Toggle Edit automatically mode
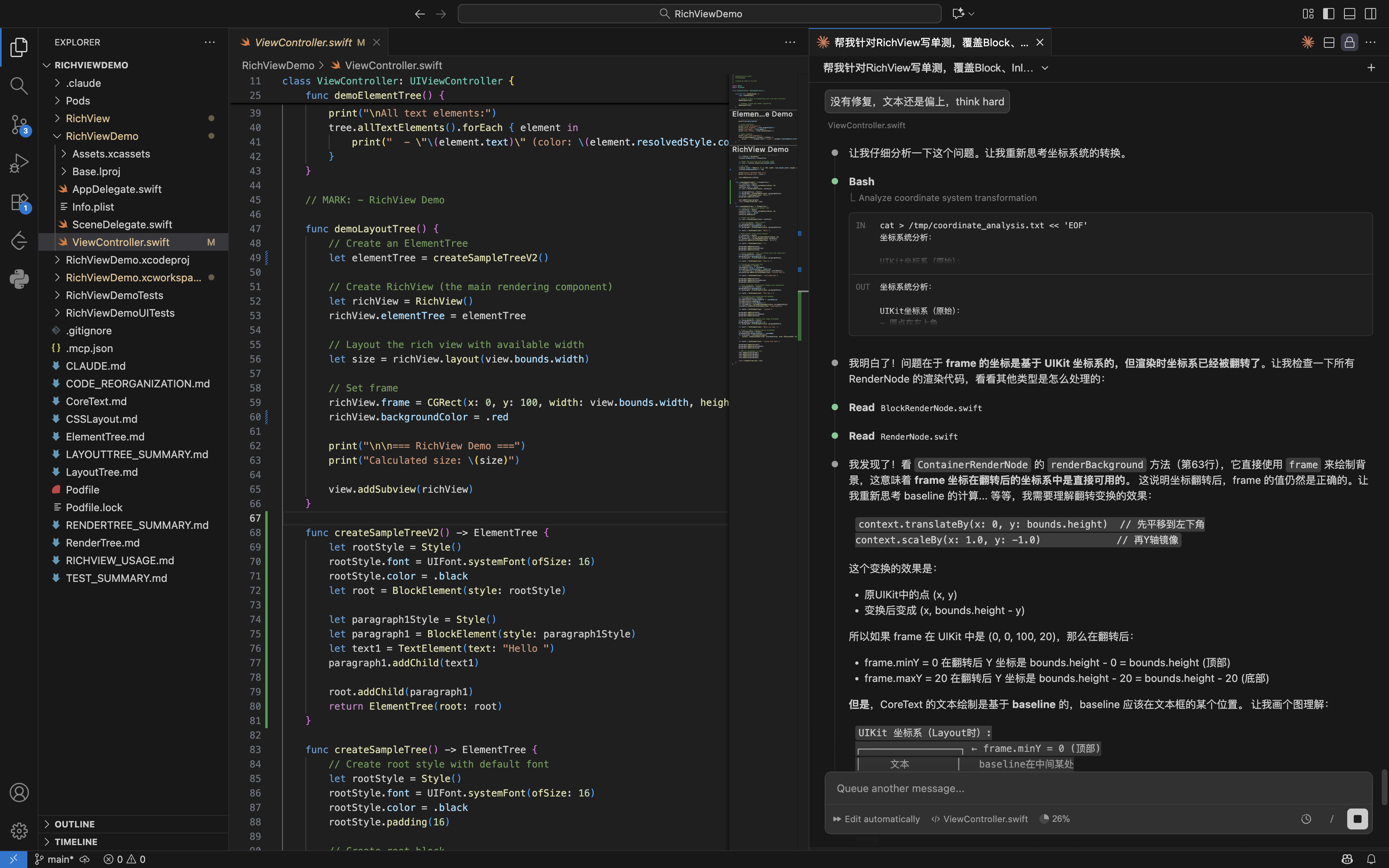 click(x=877, y=819)
